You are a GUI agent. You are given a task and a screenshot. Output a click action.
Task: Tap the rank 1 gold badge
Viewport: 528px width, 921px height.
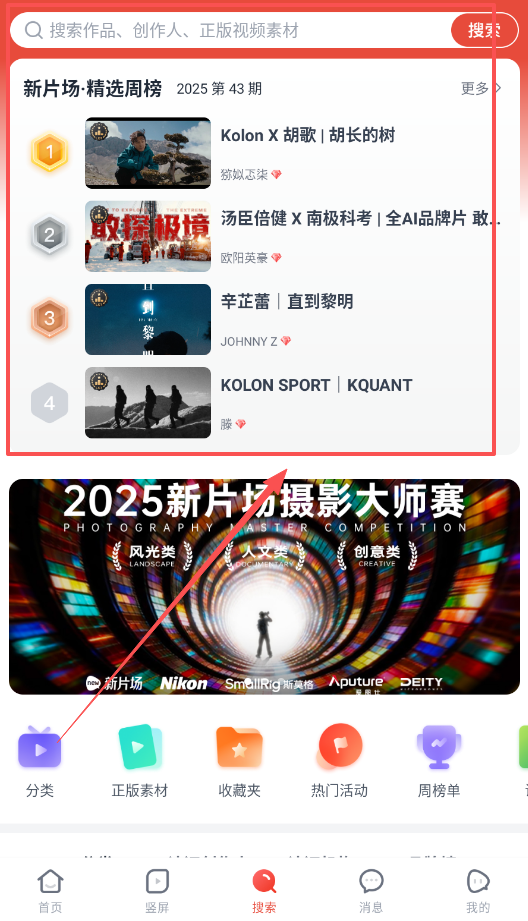point(49,152)
